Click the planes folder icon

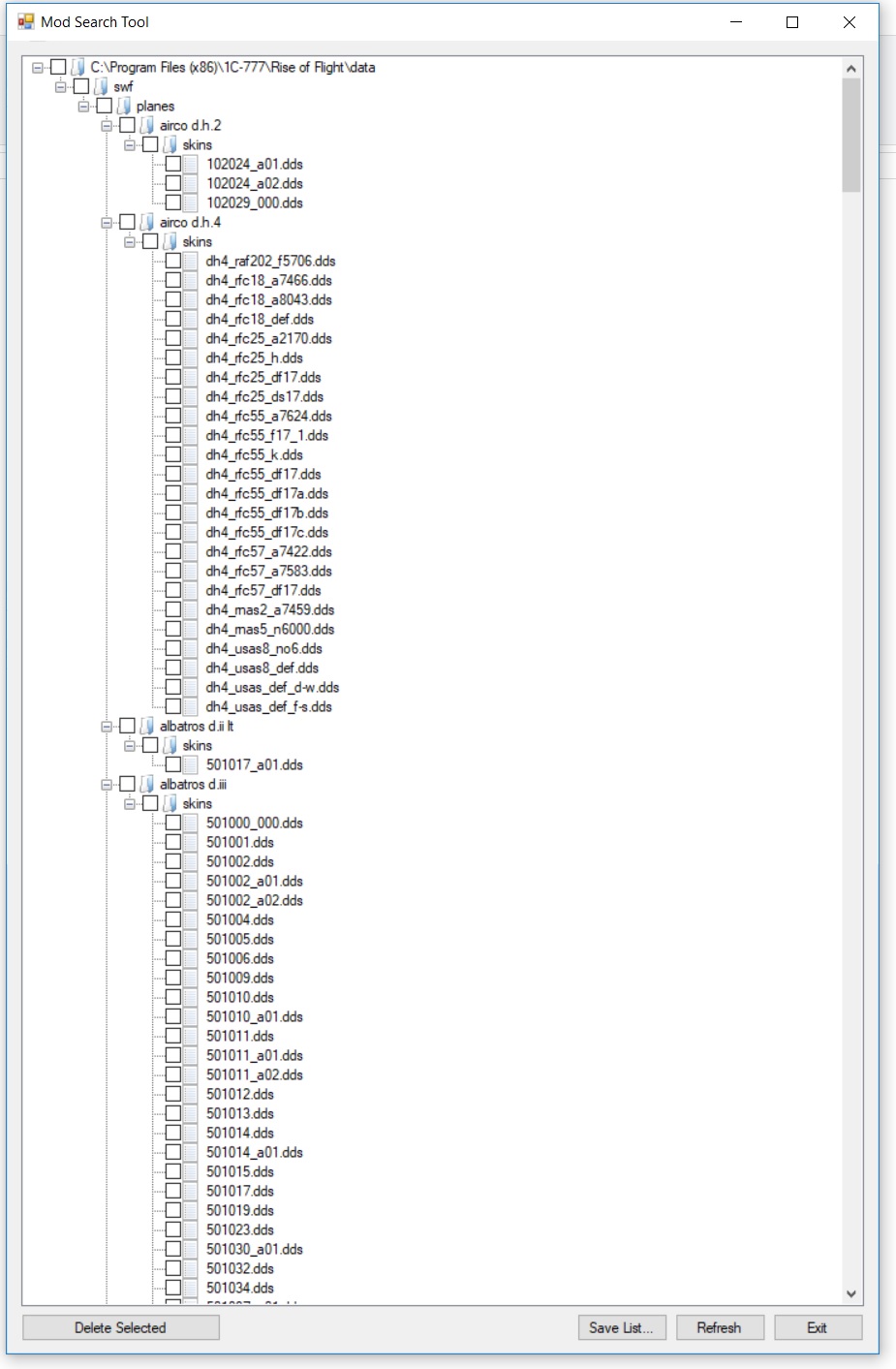click(x=124, y=106)
